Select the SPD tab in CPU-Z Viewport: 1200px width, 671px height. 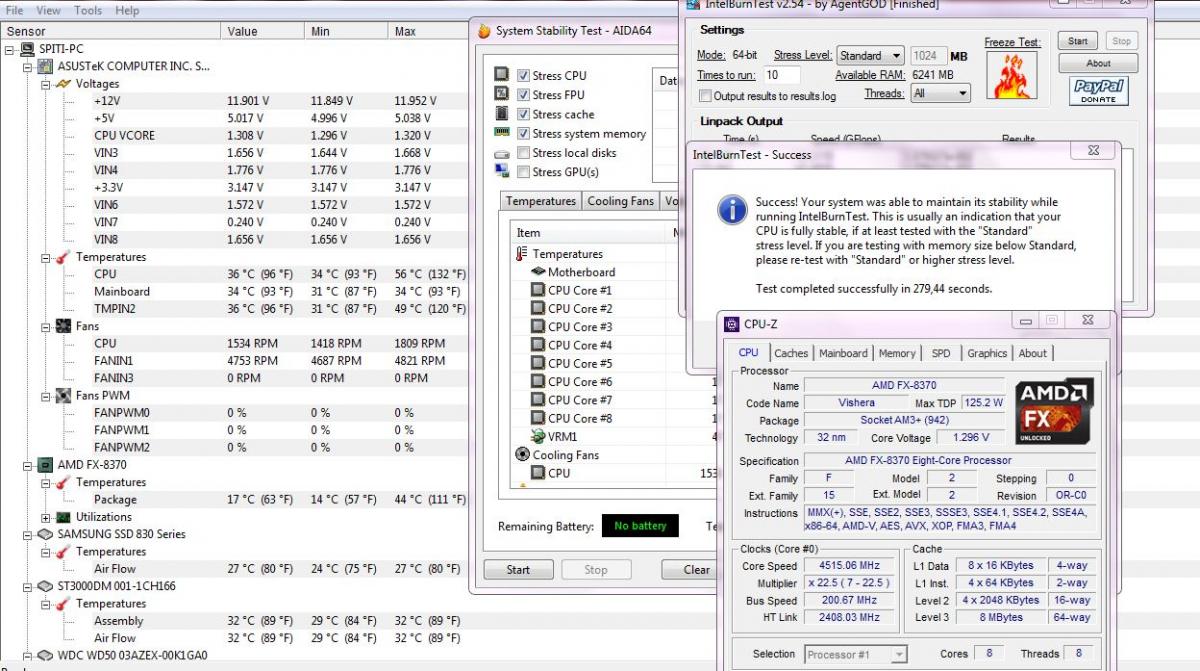click(x=941, y=353)
